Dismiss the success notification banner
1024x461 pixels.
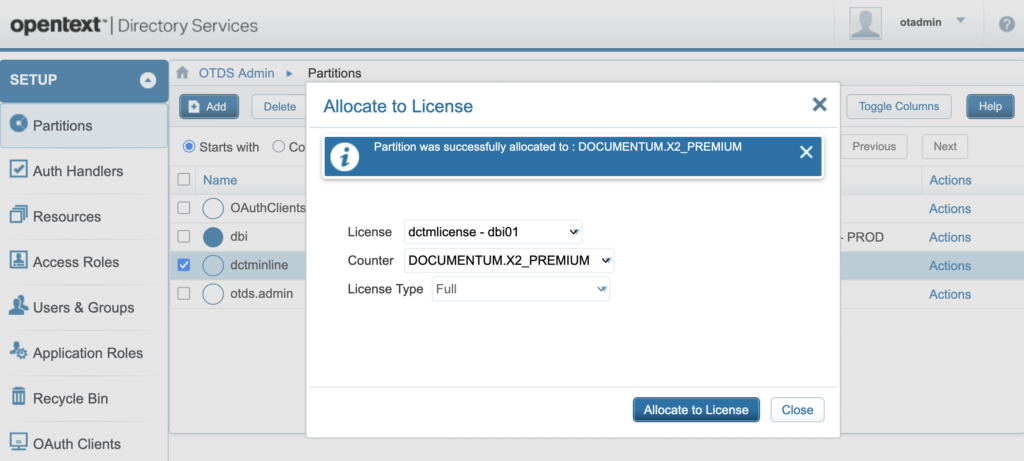(806, 152)
